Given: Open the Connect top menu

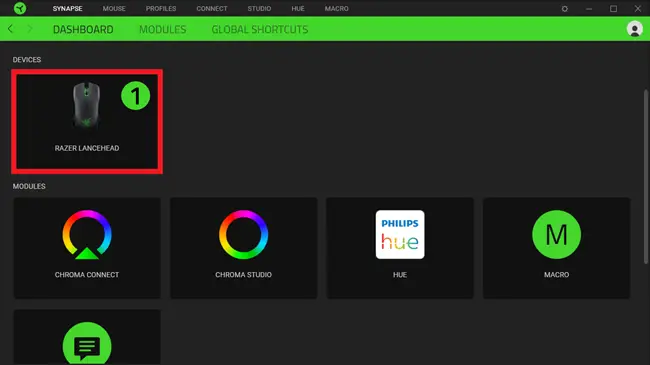Looking at the screenshot, I should [212, 9].
